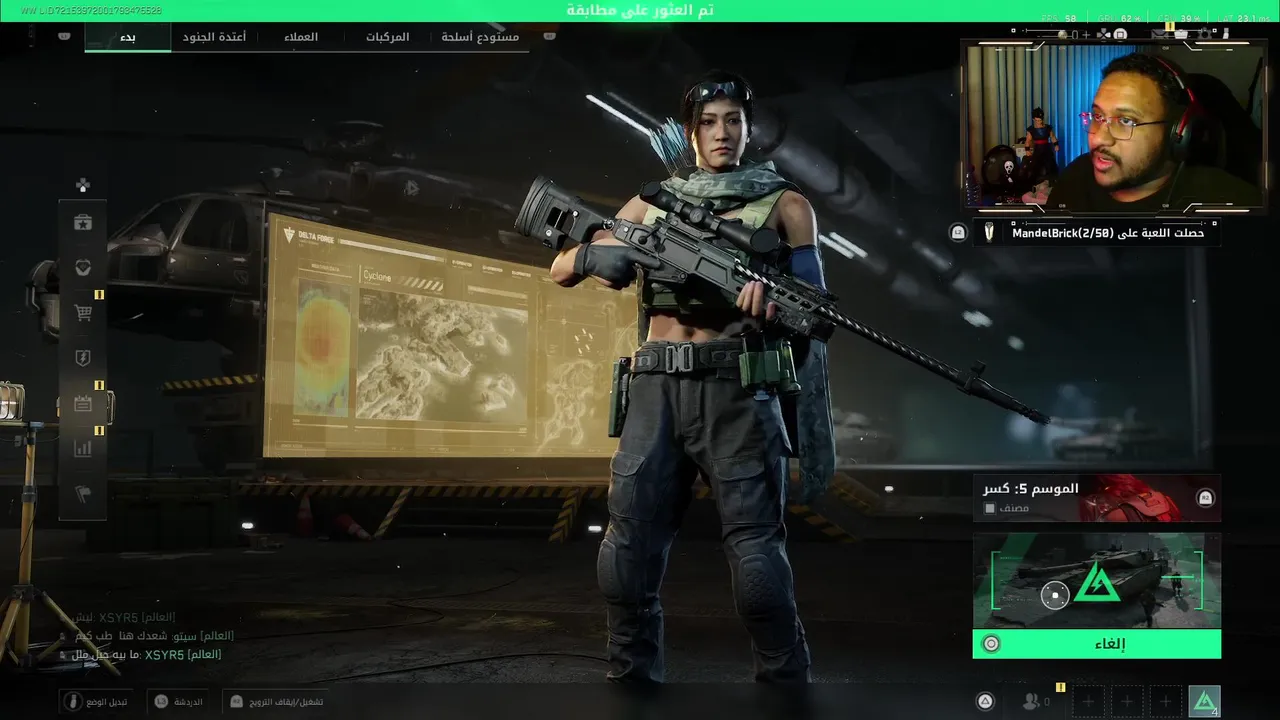Click the Delta Force holographic map screen
Viewport: 1280px width, 720px height.
450,335
